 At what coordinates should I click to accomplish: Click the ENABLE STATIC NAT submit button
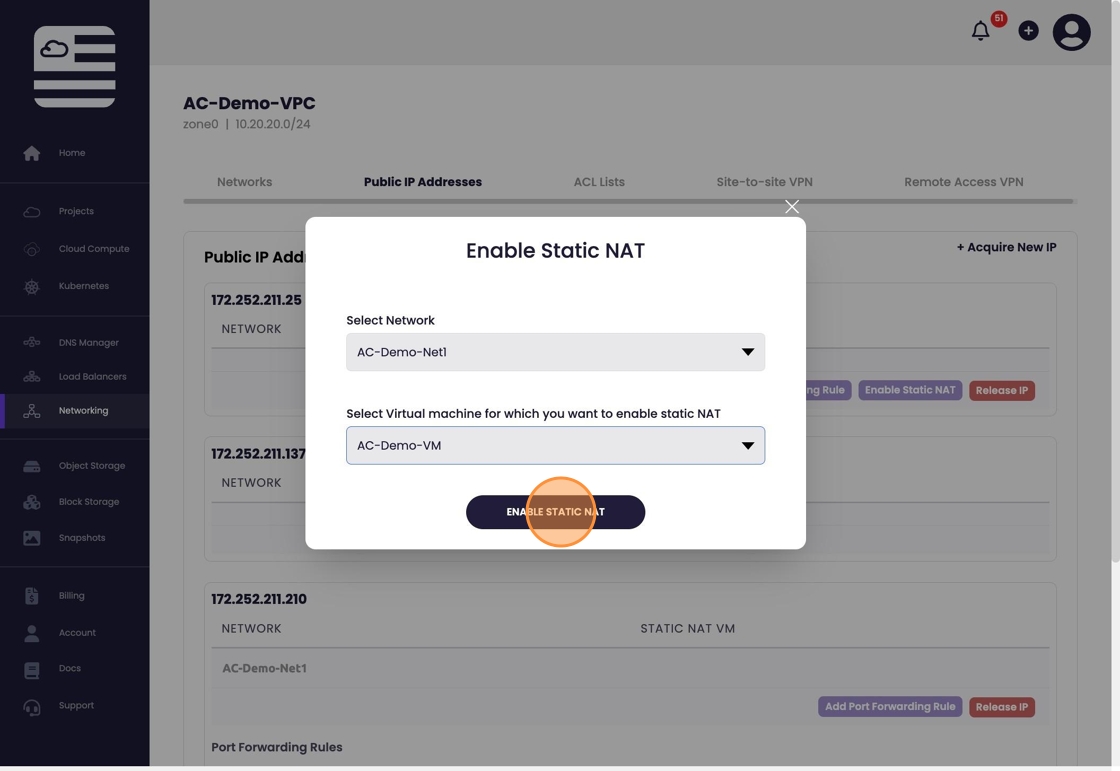coord(555,512)
